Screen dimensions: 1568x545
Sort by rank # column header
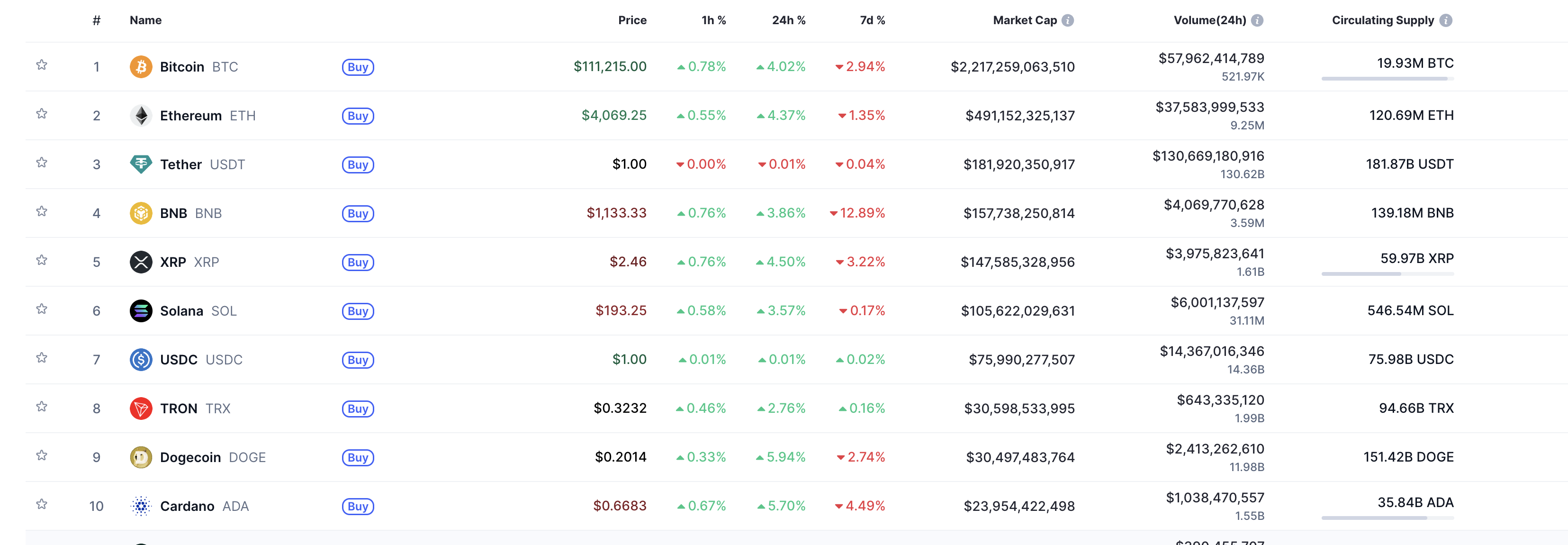click(96, 20)
